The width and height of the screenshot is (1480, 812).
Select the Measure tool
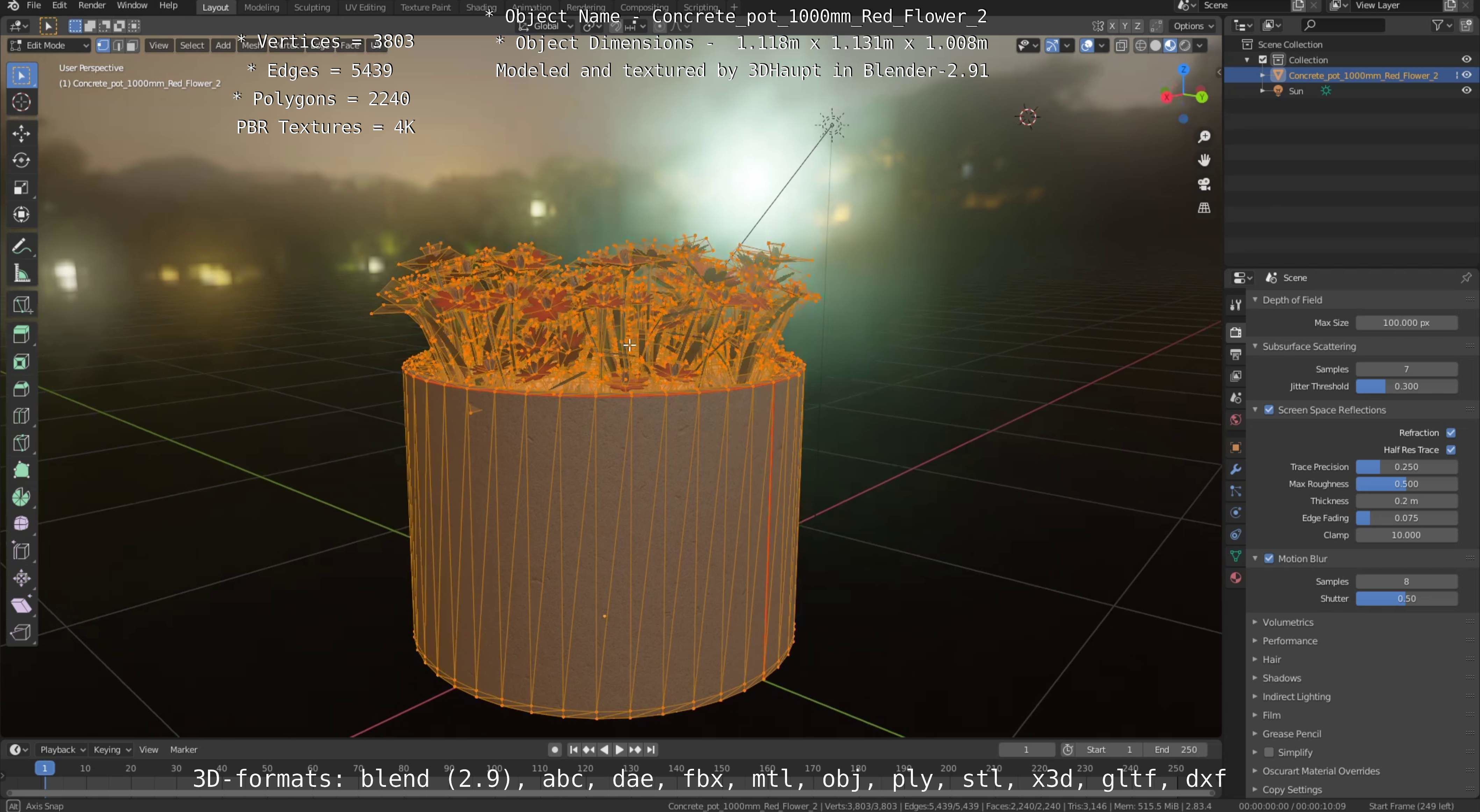click(x=21, y=274)
